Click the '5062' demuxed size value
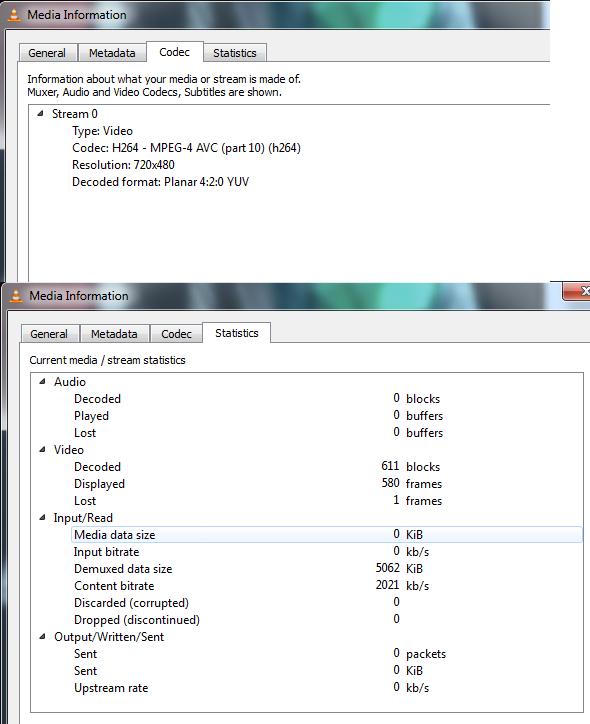Image resolution: width=590 pixels, height=724 pixels. (387, 568)
